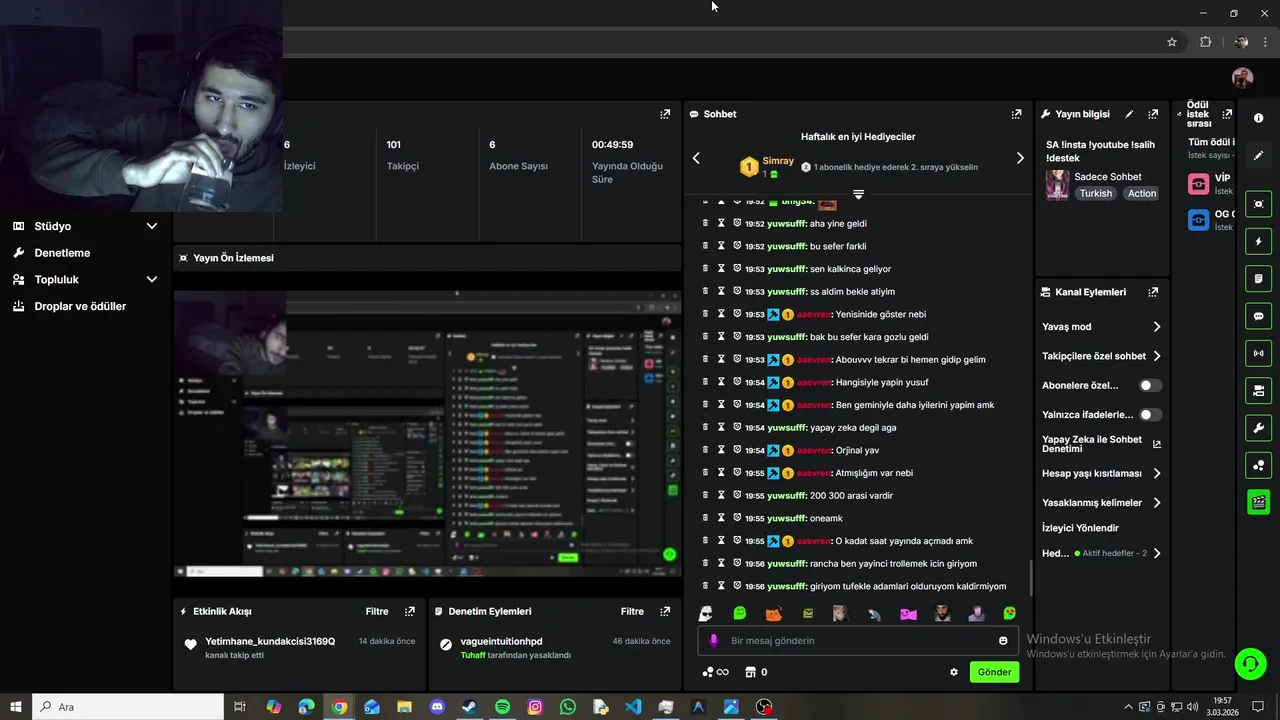Click the Action category tag

(1141, 194)
